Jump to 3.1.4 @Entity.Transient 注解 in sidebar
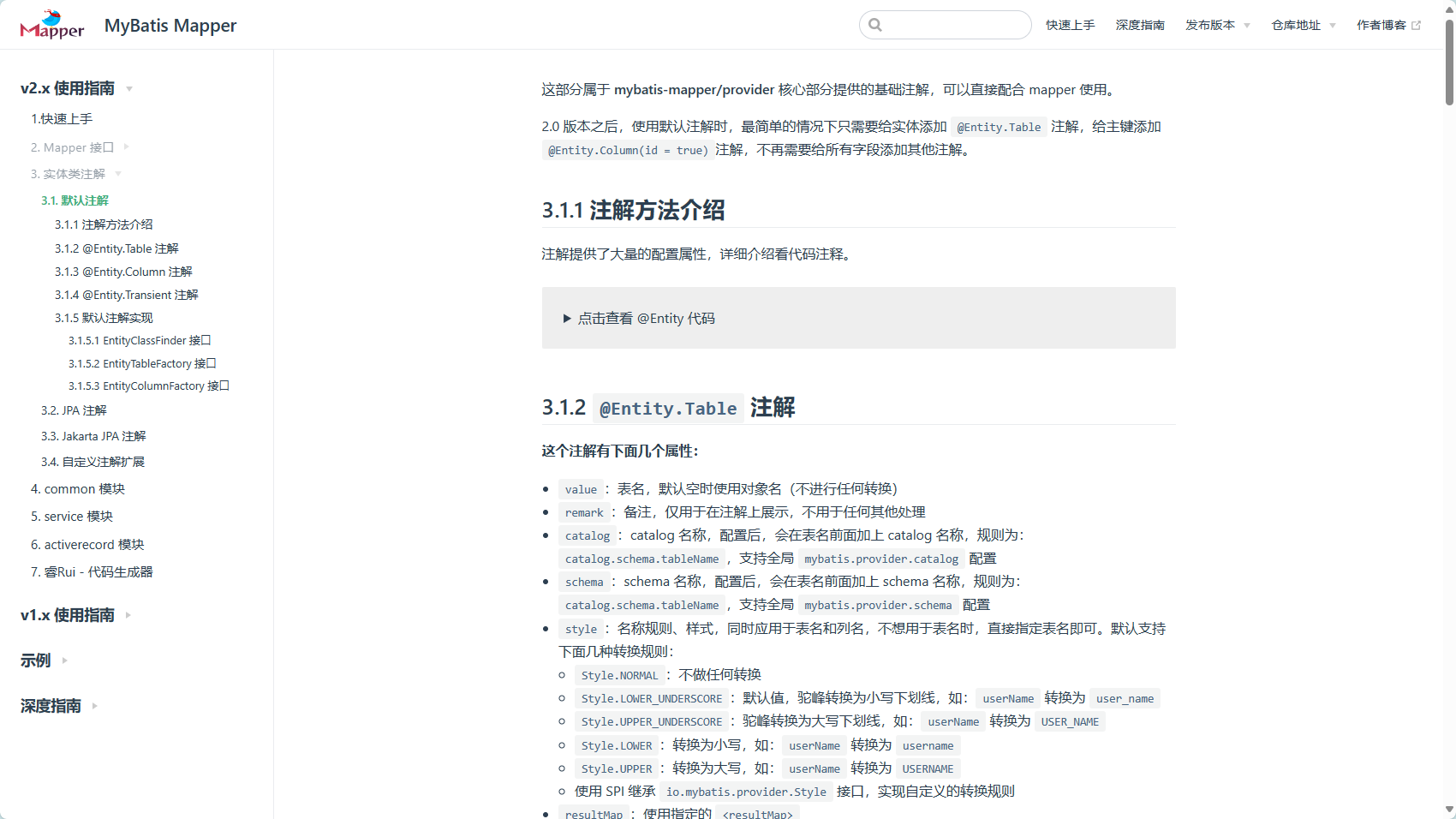The width and height of the screenshot is (1456, 819). (x=127, y=295)
